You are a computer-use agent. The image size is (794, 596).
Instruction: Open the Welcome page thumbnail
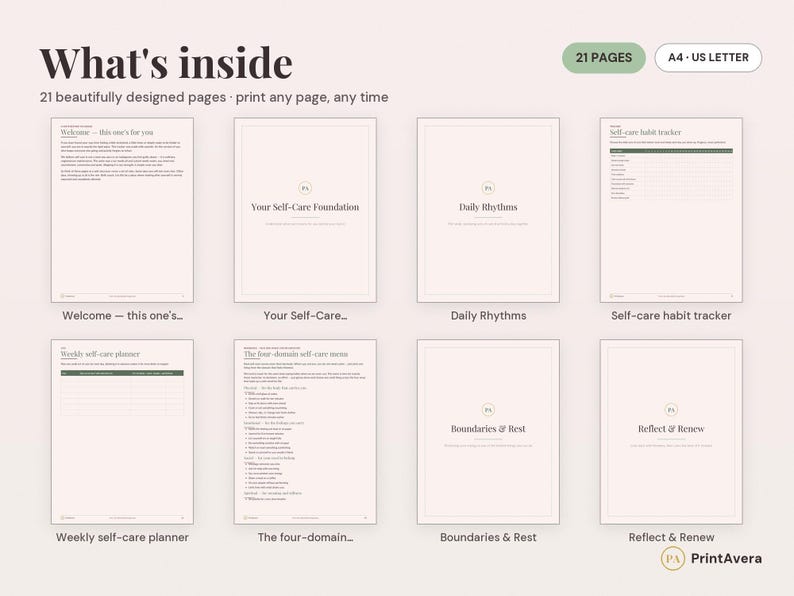click(122, 210)
